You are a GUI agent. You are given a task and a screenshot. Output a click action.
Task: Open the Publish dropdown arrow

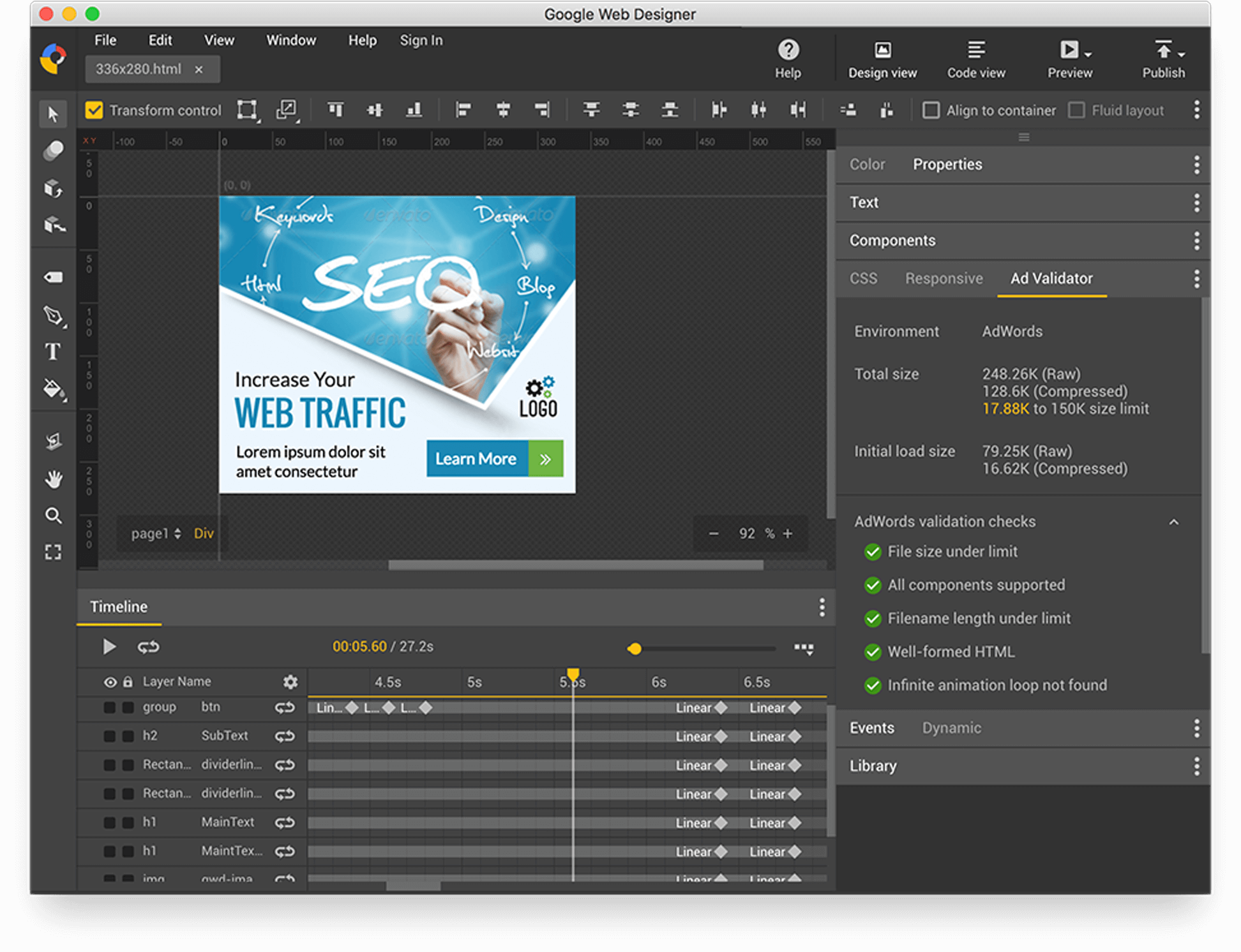click(1182, 54)
